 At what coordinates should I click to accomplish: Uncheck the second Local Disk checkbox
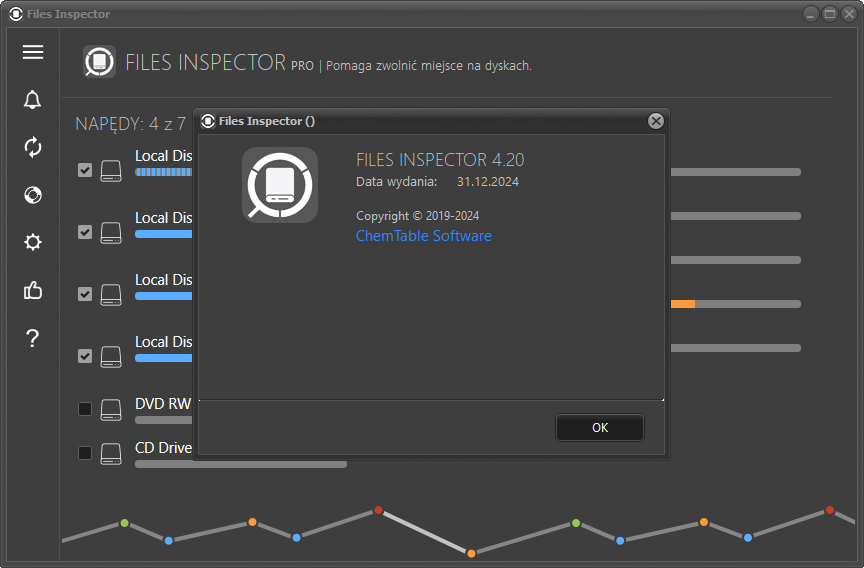pos(85,232)
